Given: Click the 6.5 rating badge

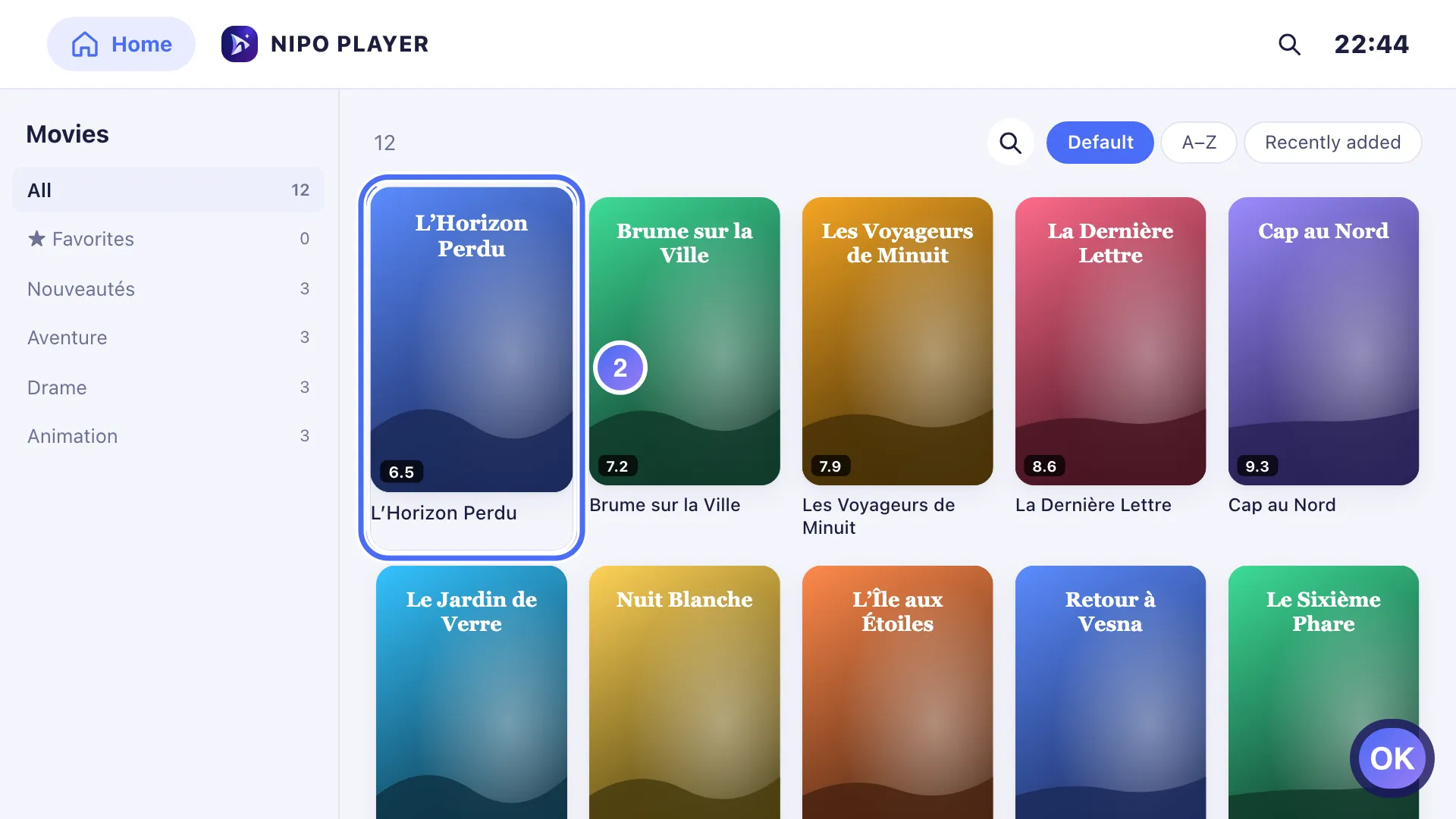Looking at the screenshot, I should pos(401,472).
